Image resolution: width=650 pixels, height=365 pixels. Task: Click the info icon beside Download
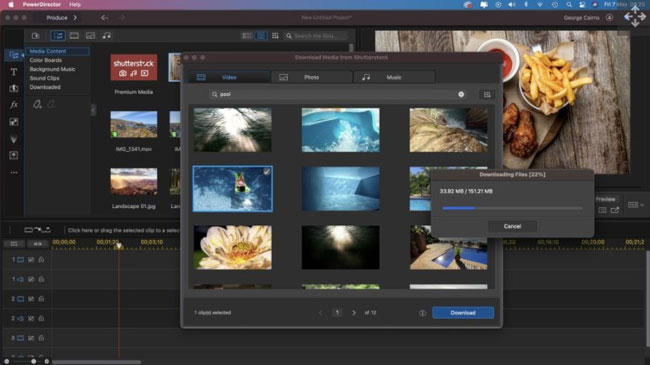(422, 313)
